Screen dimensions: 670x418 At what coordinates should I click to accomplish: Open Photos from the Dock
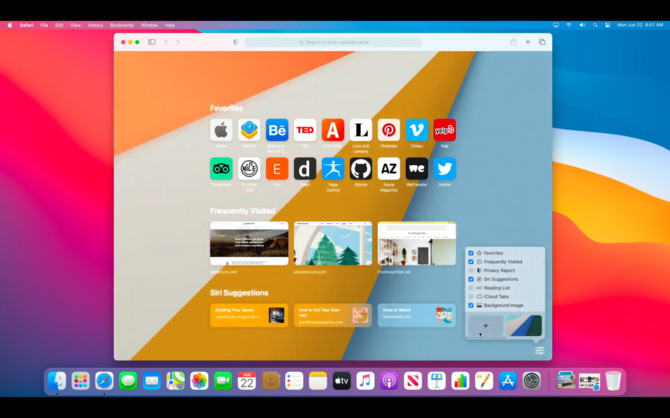point(199,380)
